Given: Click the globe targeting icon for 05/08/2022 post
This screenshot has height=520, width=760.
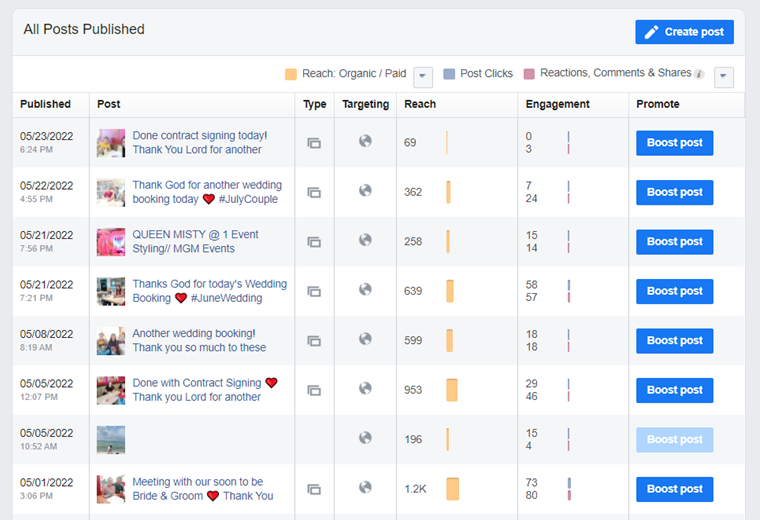Looking at the screenshot, I should point(365,339).
